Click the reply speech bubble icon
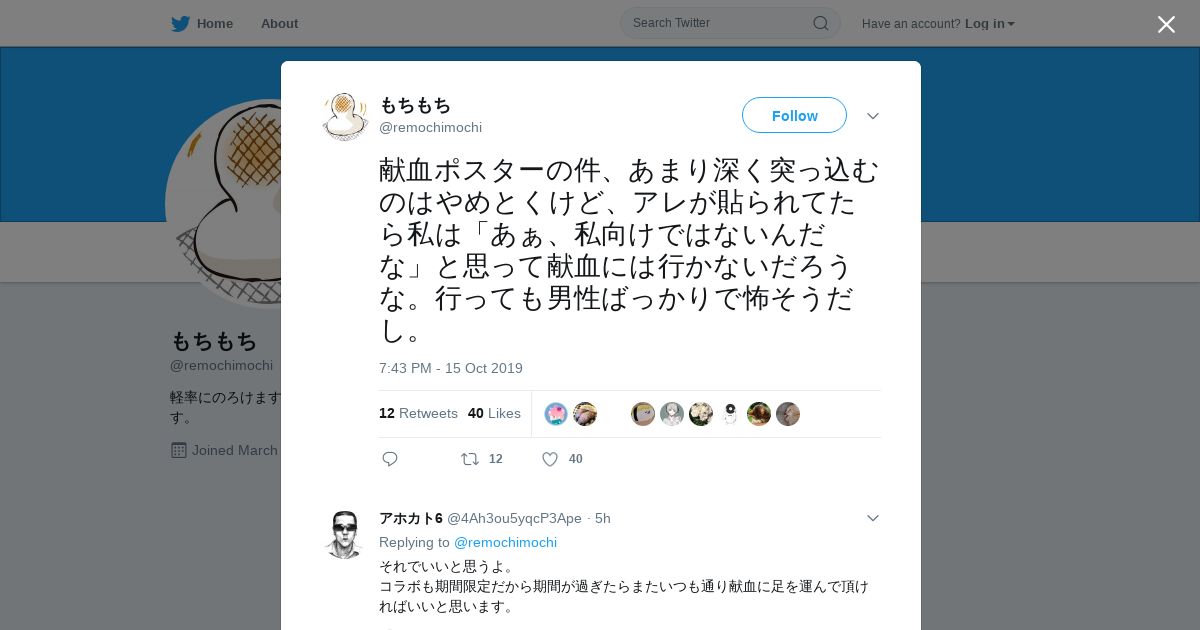Viewport: 1200px width, 630px height. pyautogui.click(x=390, y=459)
